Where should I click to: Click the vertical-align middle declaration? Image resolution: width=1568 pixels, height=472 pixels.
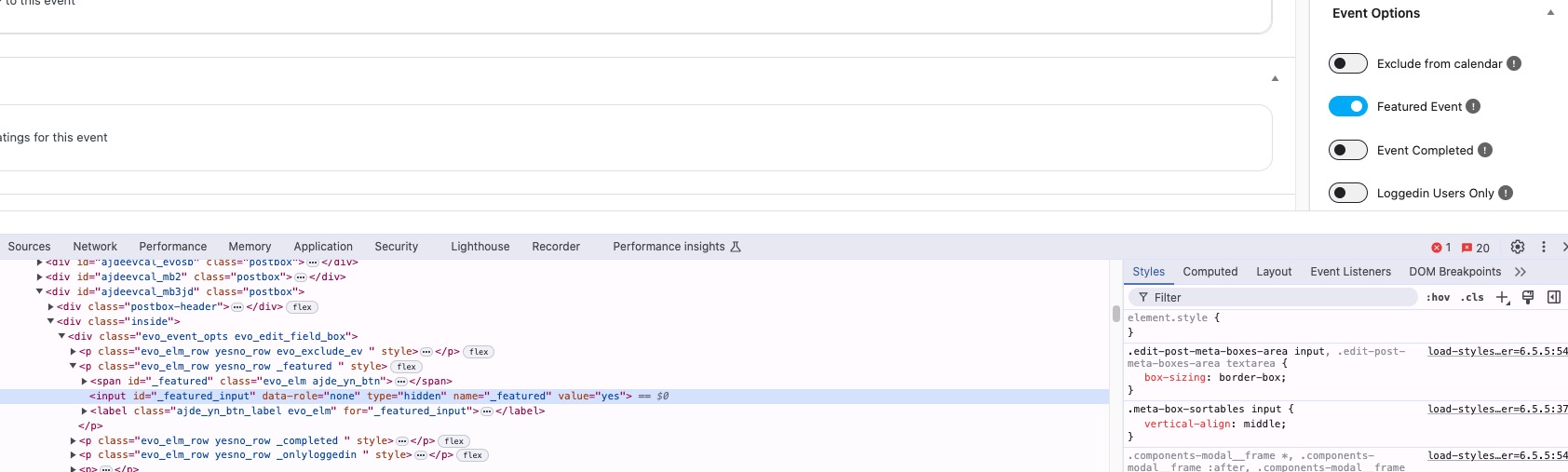(x=1215, y=425)
